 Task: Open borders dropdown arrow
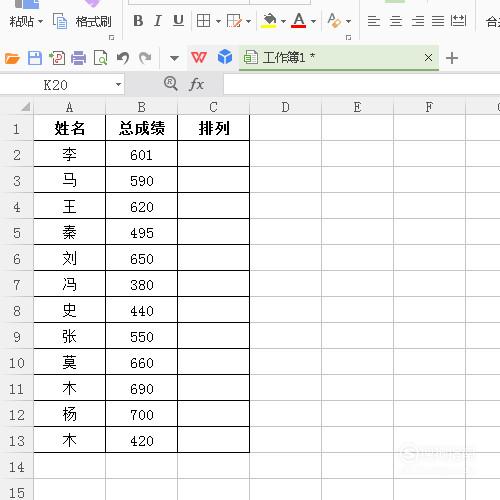coord(218,22)
